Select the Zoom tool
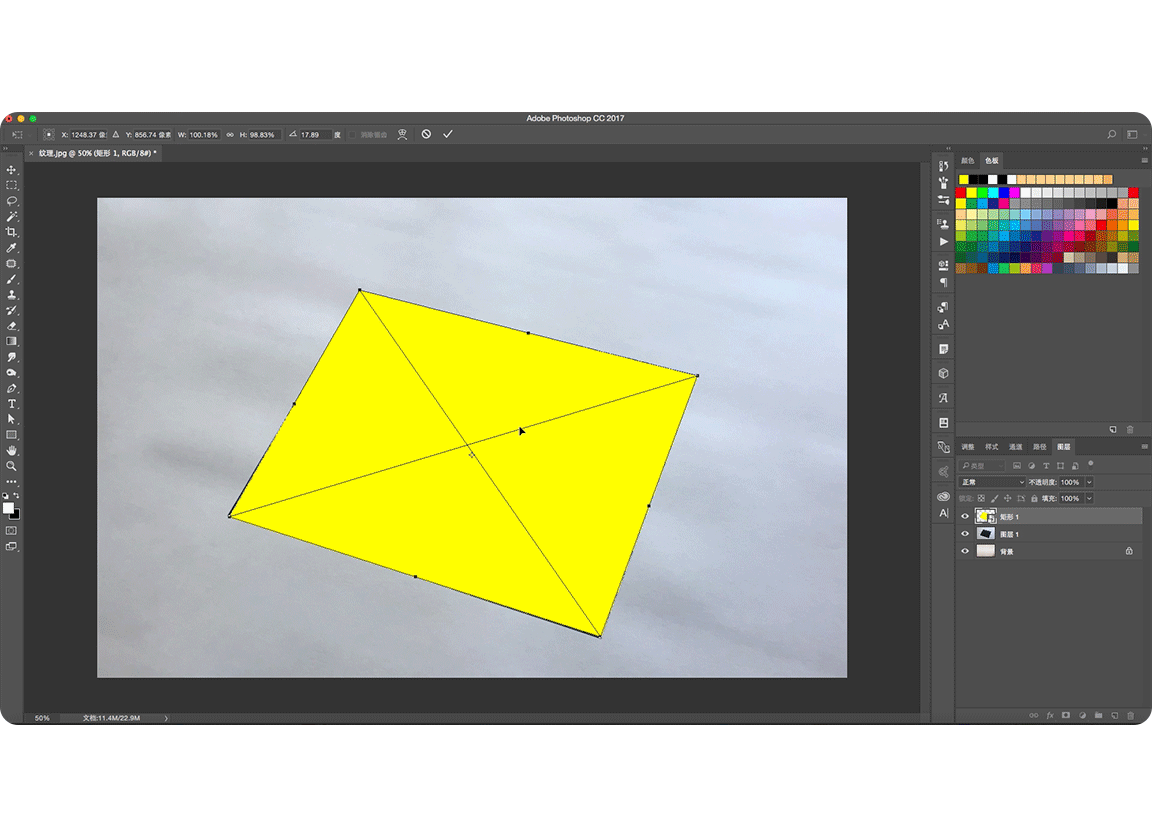This screenshot has width=1152, height=838. (12, 466)
